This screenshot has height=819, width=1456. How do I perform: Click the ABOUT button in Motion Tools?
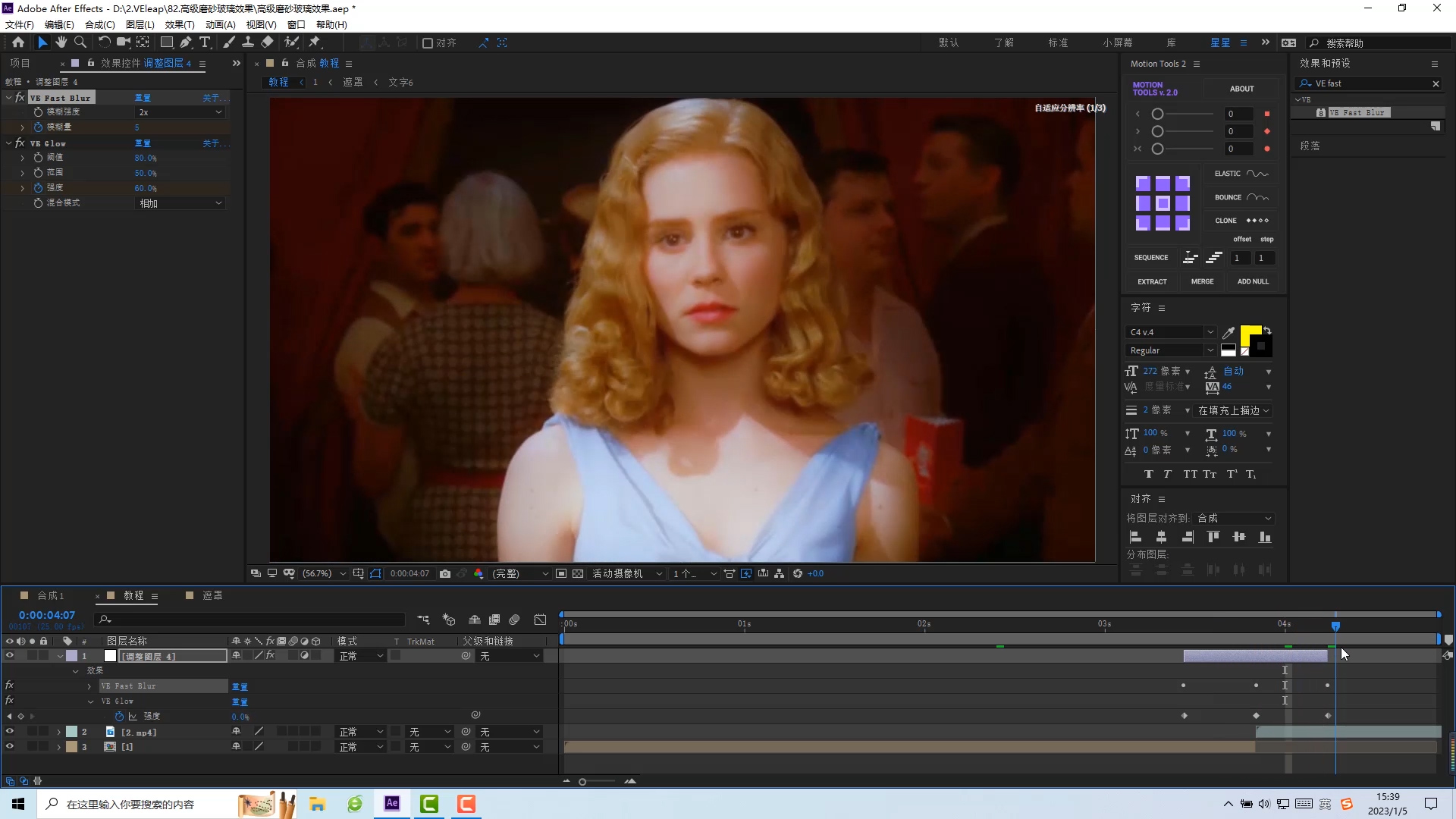1241,89
